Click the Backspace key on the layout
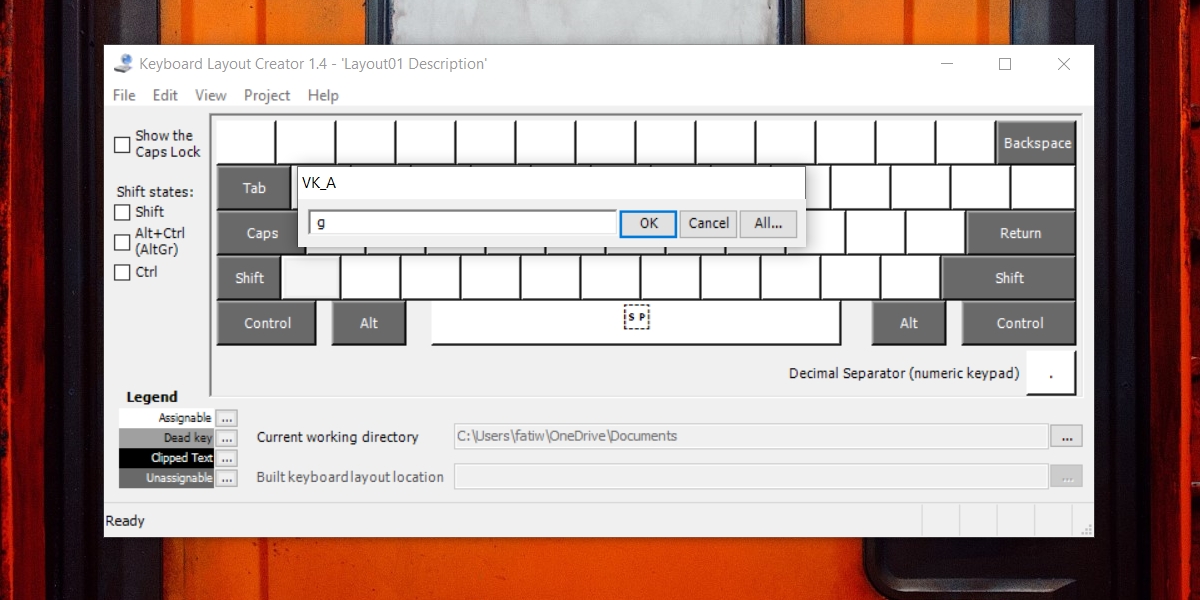 coord(1036,142)
